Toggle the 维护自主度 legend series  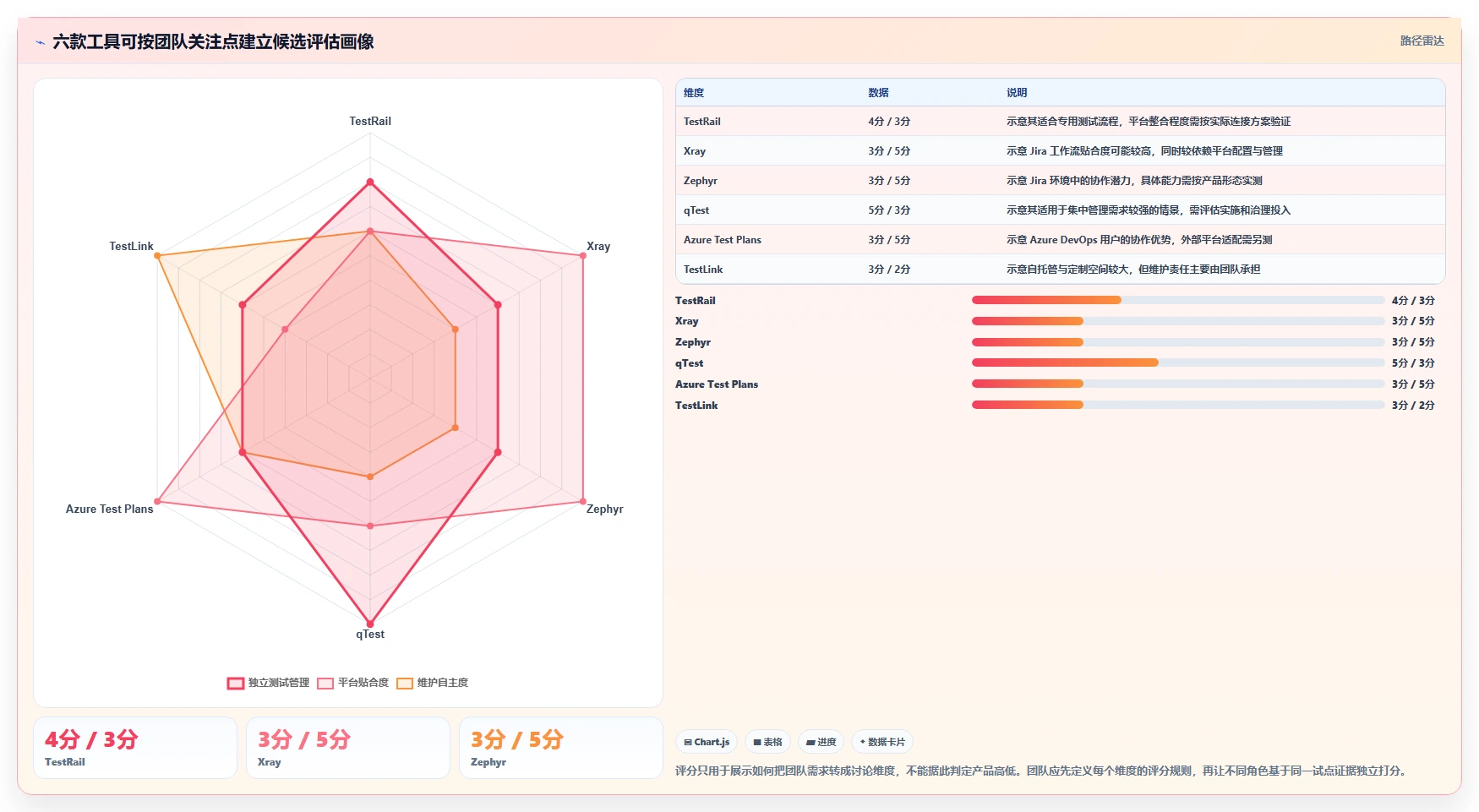432,683
